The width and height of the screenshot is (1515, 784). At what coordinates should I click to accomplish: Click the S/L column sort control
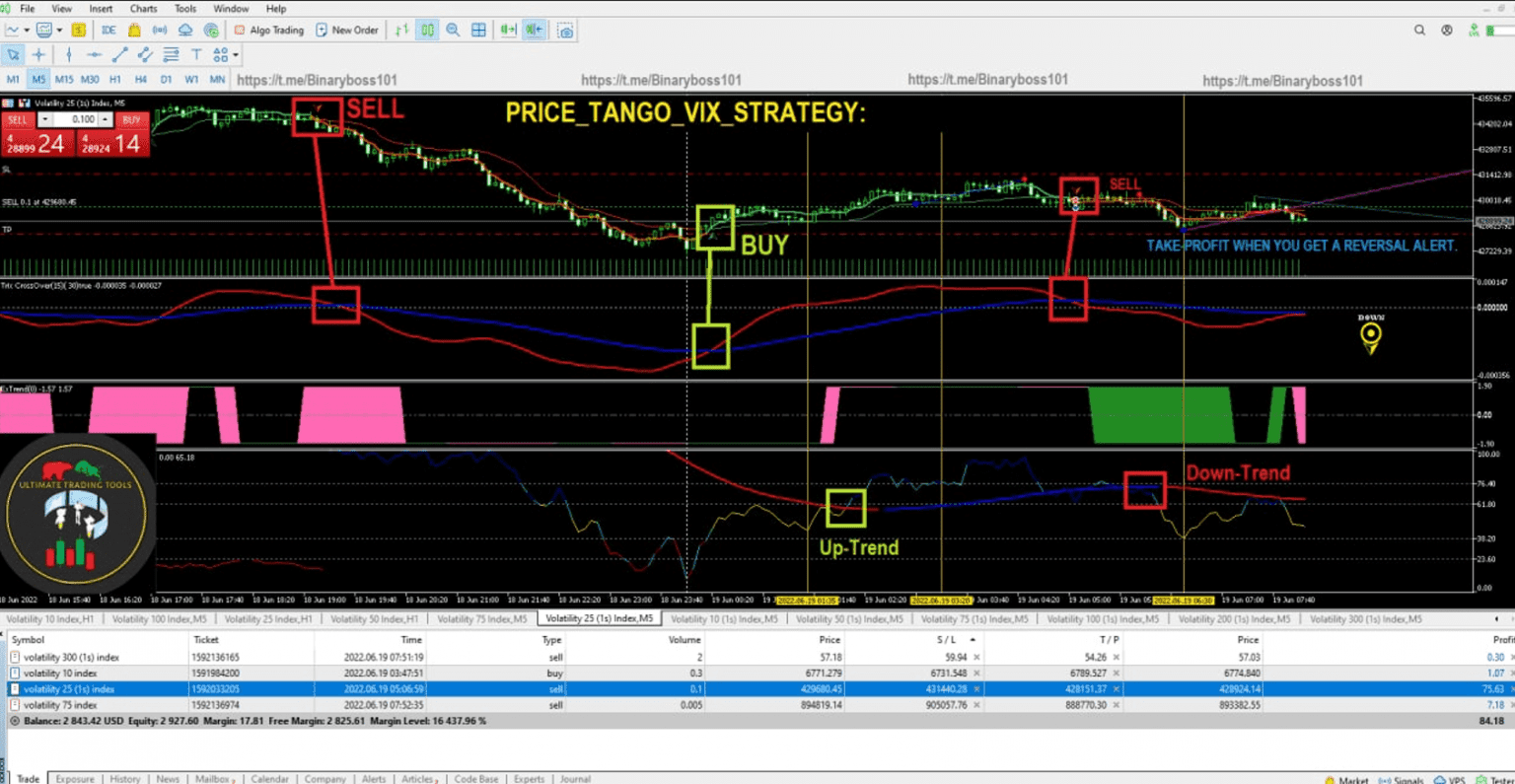click(x=973, y=640)
